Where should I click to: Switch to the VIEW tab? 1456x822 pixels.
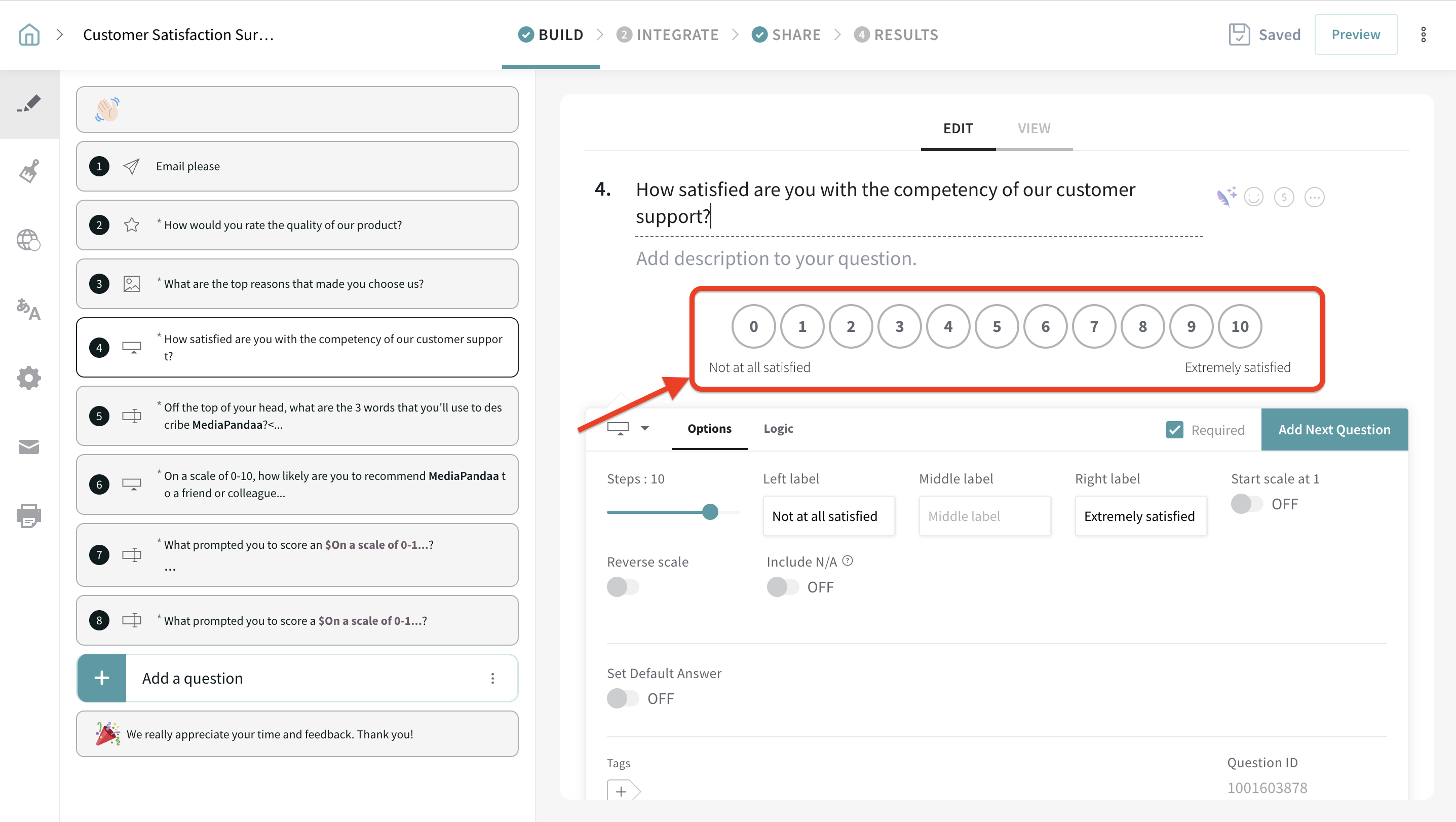coord(1034,128)
